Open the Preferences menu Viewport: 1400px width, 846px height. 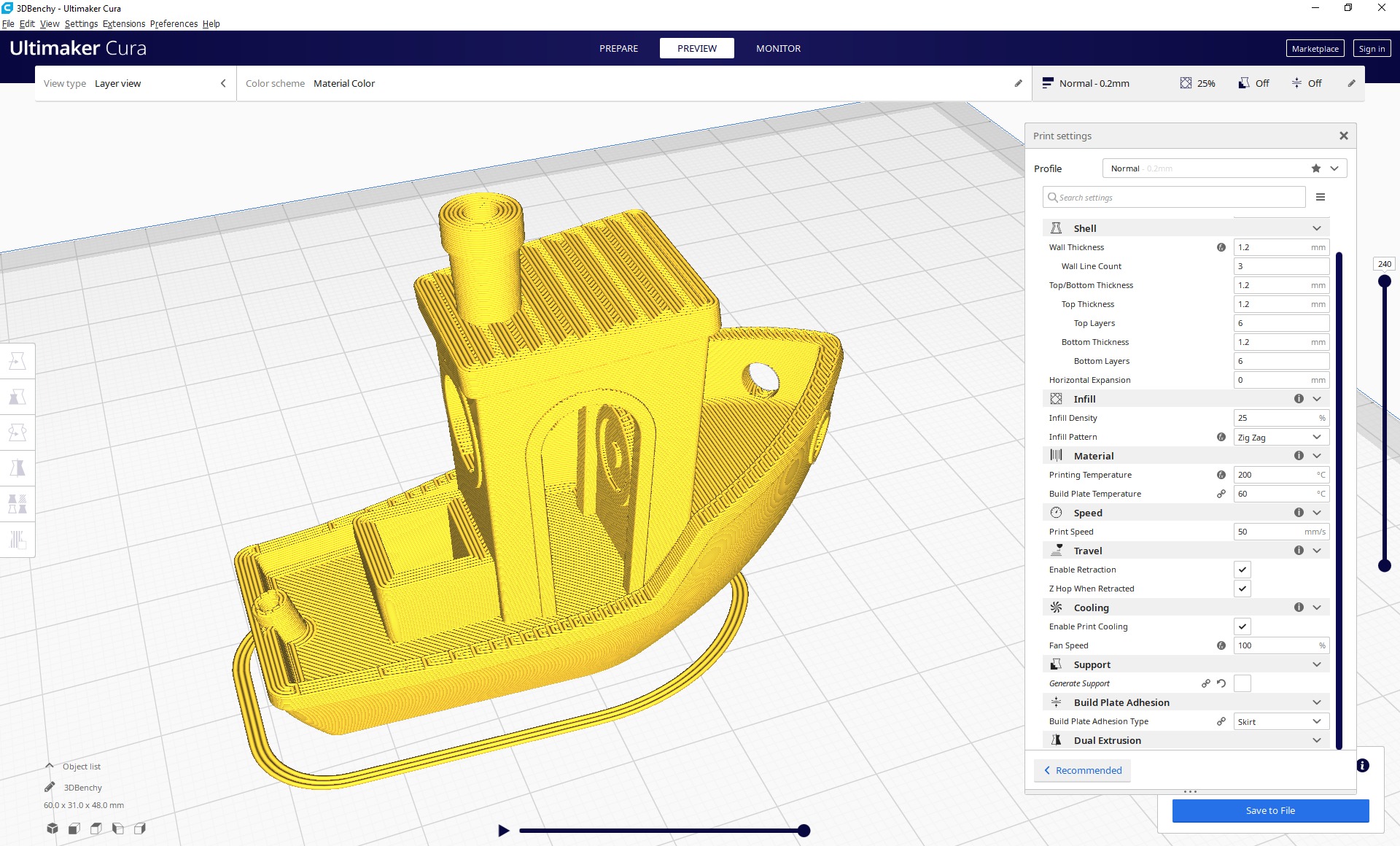pyautogui.click(x=174, y=23)
